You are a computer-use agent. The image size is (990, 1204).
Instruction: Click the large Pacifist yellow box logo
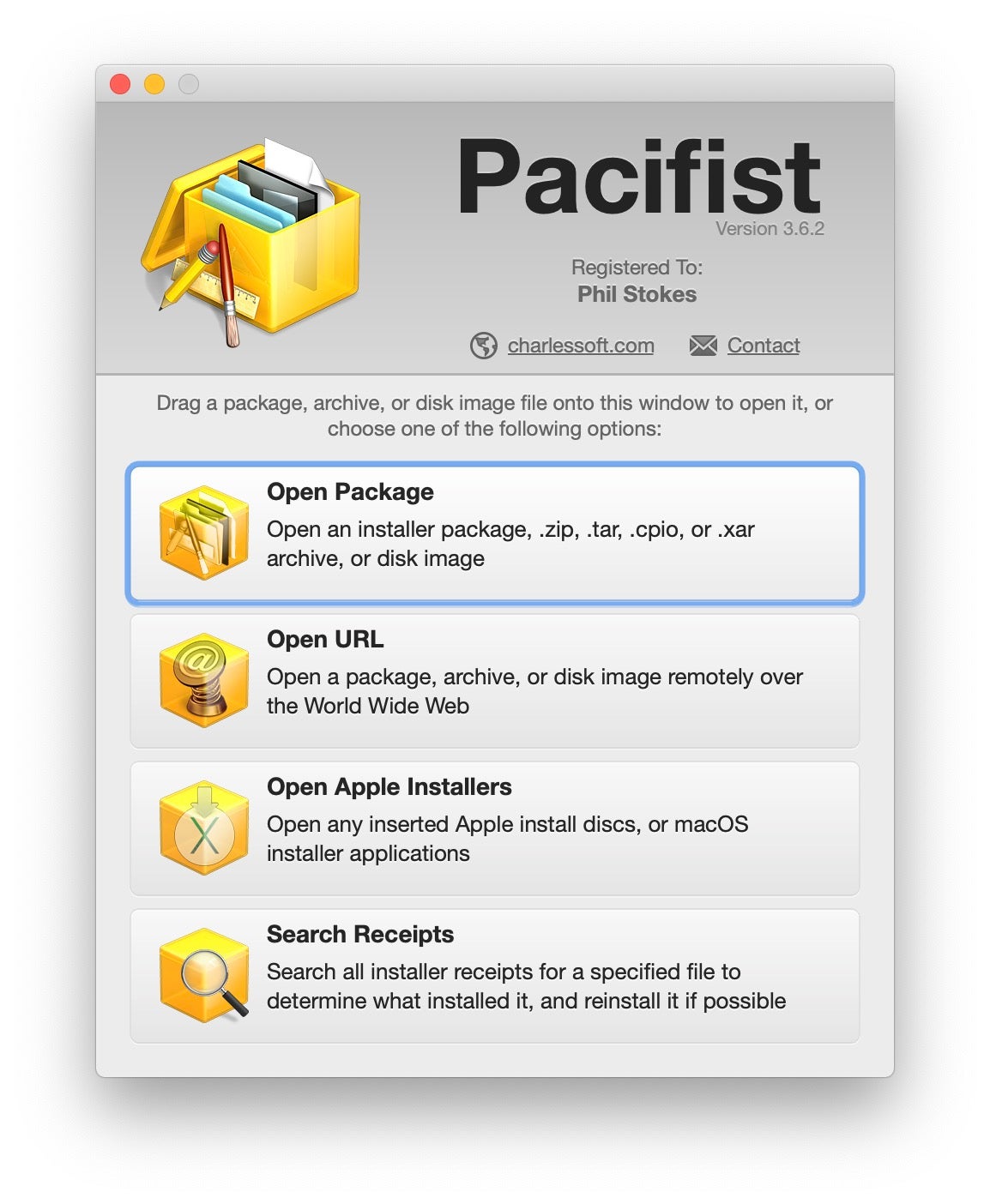coord(251,242)
